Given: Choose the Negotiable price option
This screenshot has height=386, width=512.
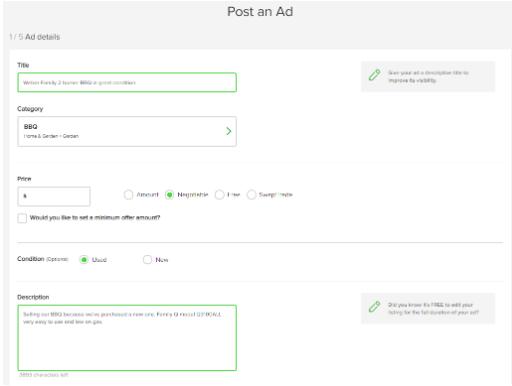Looking at the screenshot, I should [x=169, y=195].
